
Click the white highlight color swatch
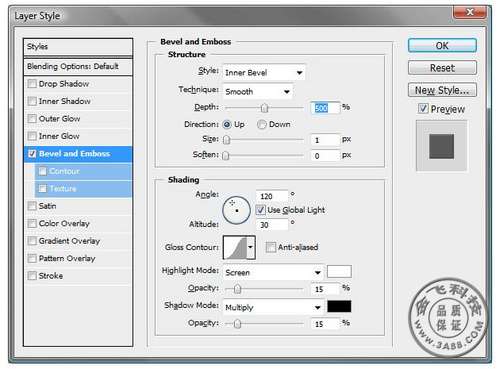pos(339,271)
